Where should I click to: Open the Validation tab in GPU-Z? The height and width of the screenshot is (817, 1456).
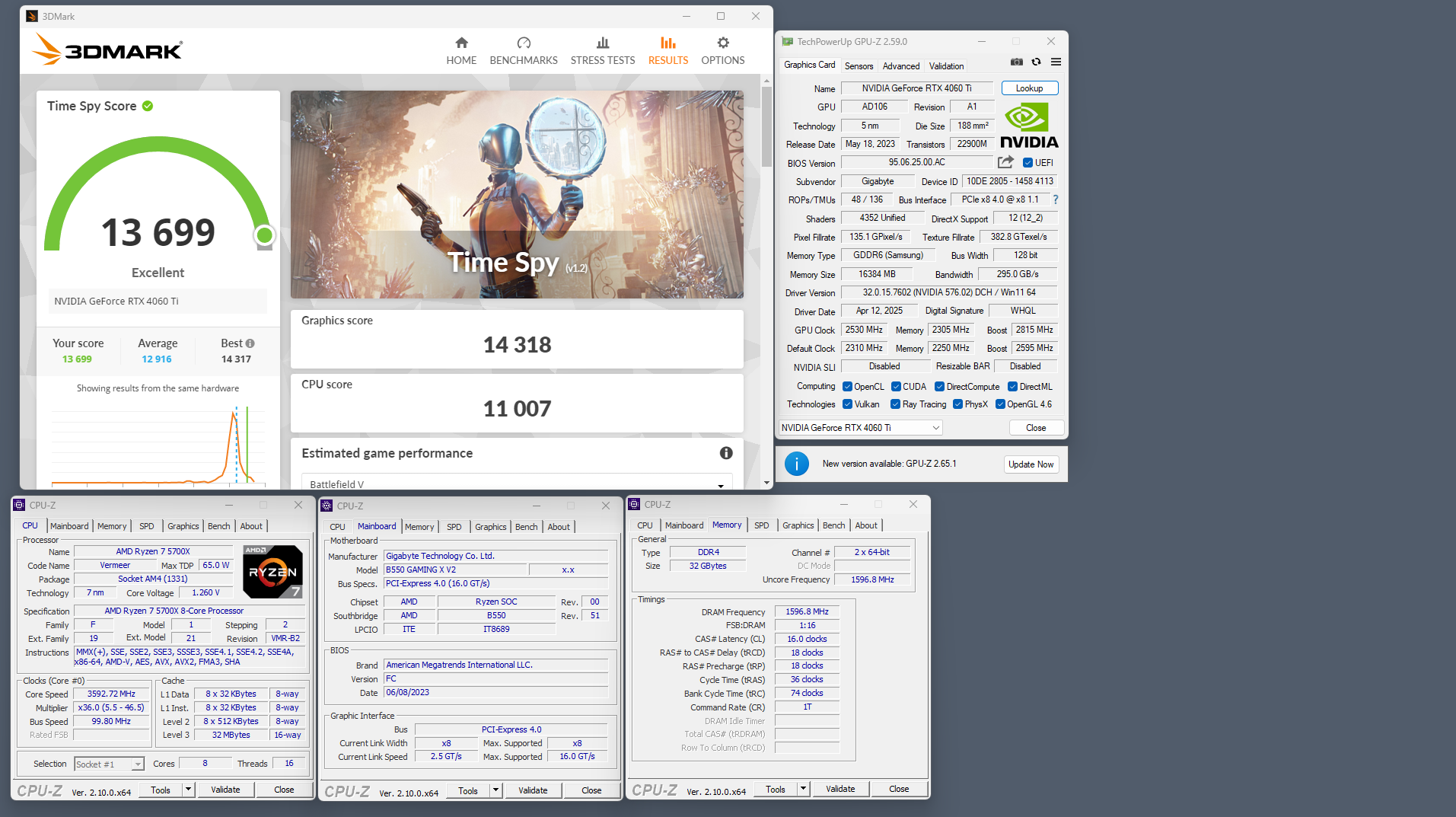(x=946, y=66)
